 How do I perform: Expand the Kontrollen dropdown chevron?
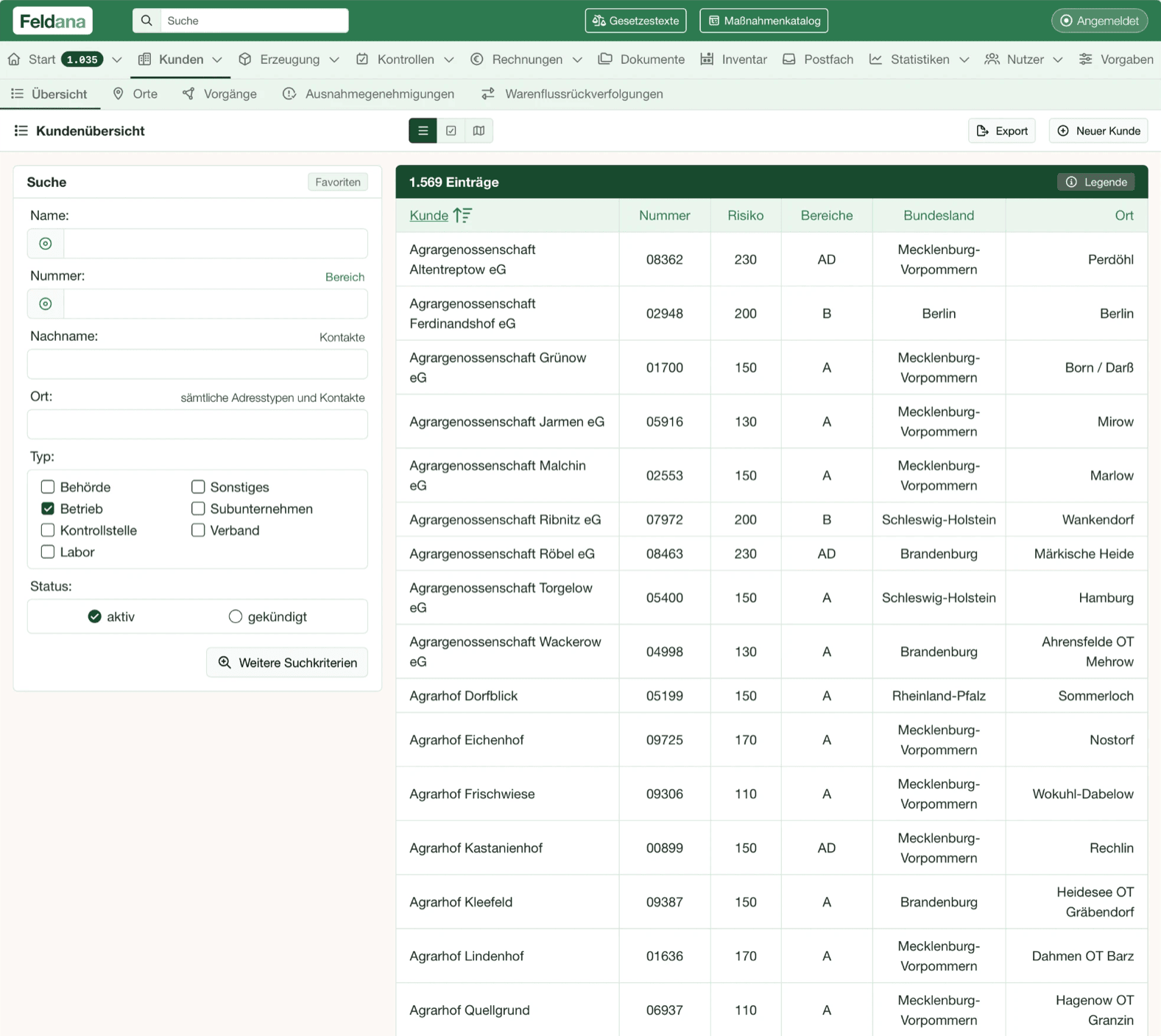pos(449,60)
